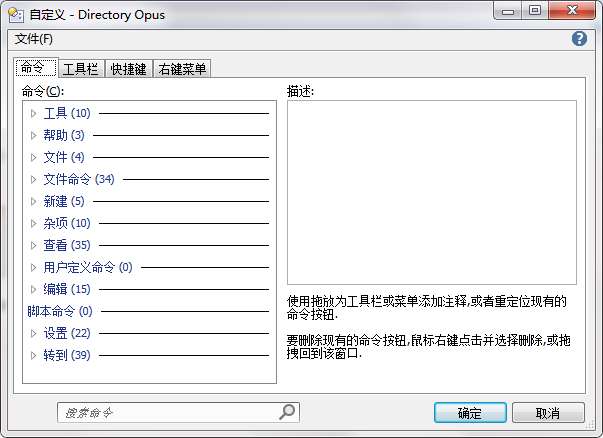The width and height of the screenshot is (603, 438).
Task: Select the 文件命令 (34) label
Action: [x=79, y=179]
